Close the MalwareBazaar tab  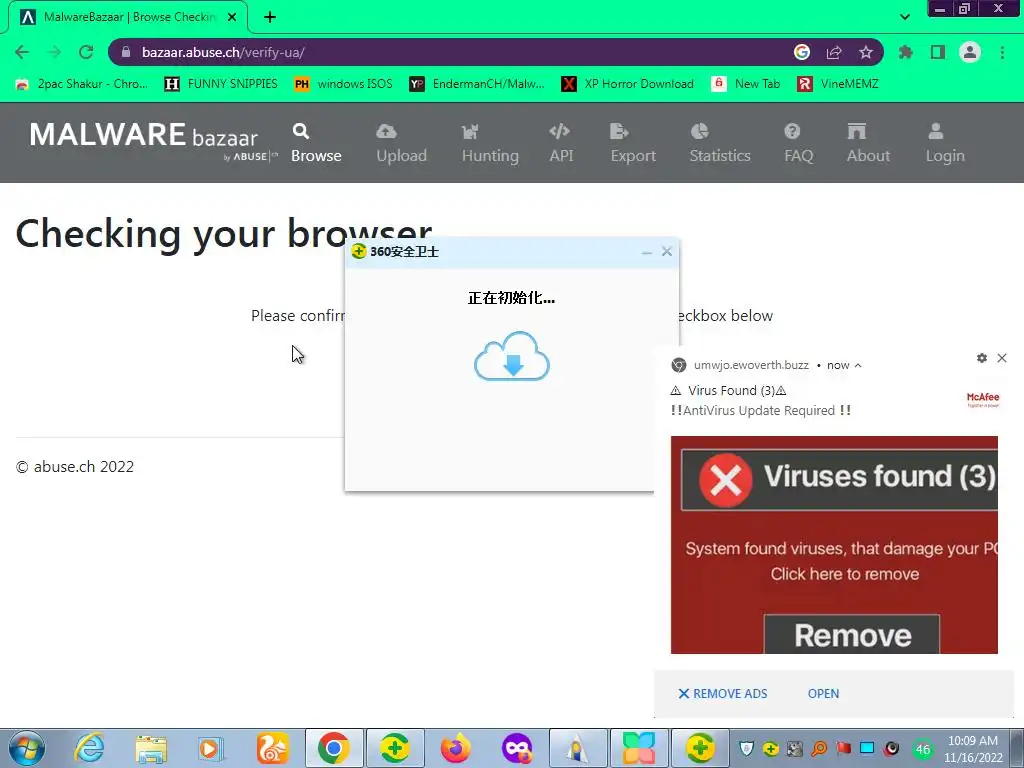232,17
